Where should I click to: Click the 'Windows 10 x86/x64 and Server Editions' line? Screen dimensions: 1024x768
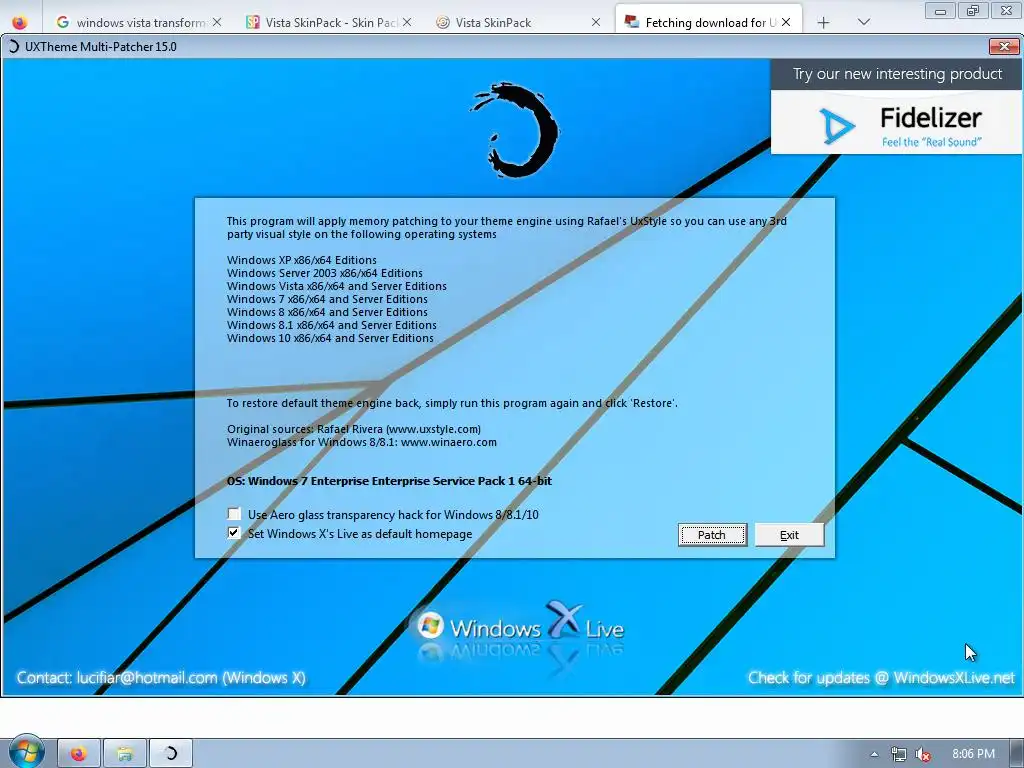pos(330,338)
